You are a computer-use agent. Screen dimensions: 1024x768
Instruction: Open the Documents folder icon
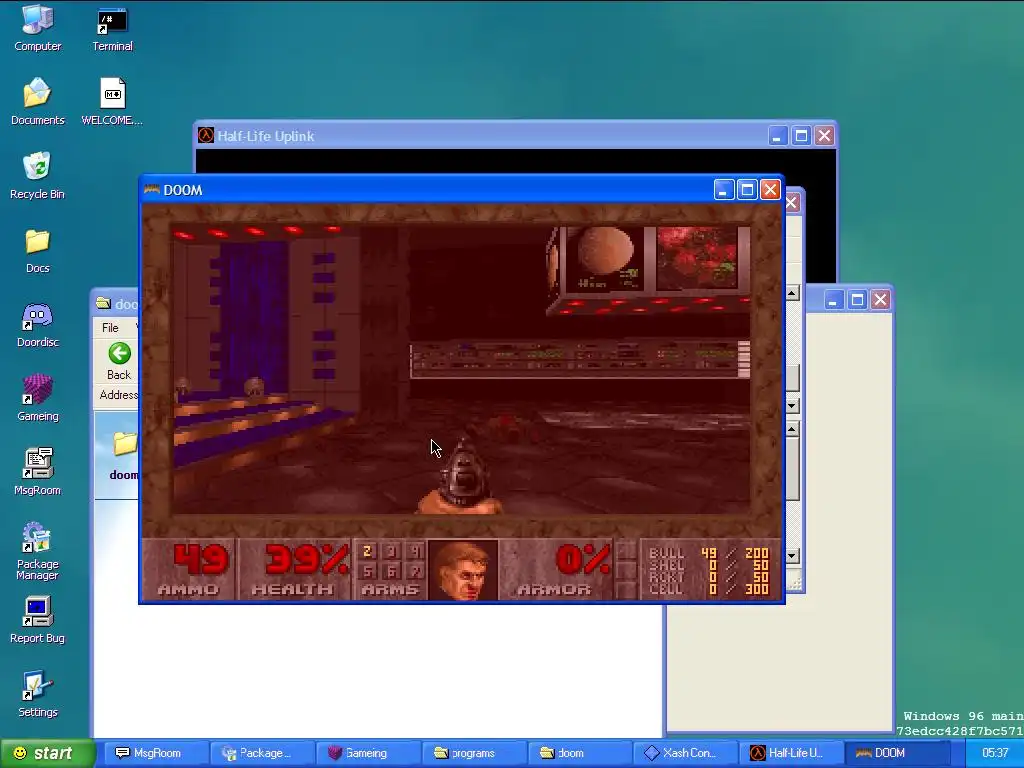pos(37,102)
